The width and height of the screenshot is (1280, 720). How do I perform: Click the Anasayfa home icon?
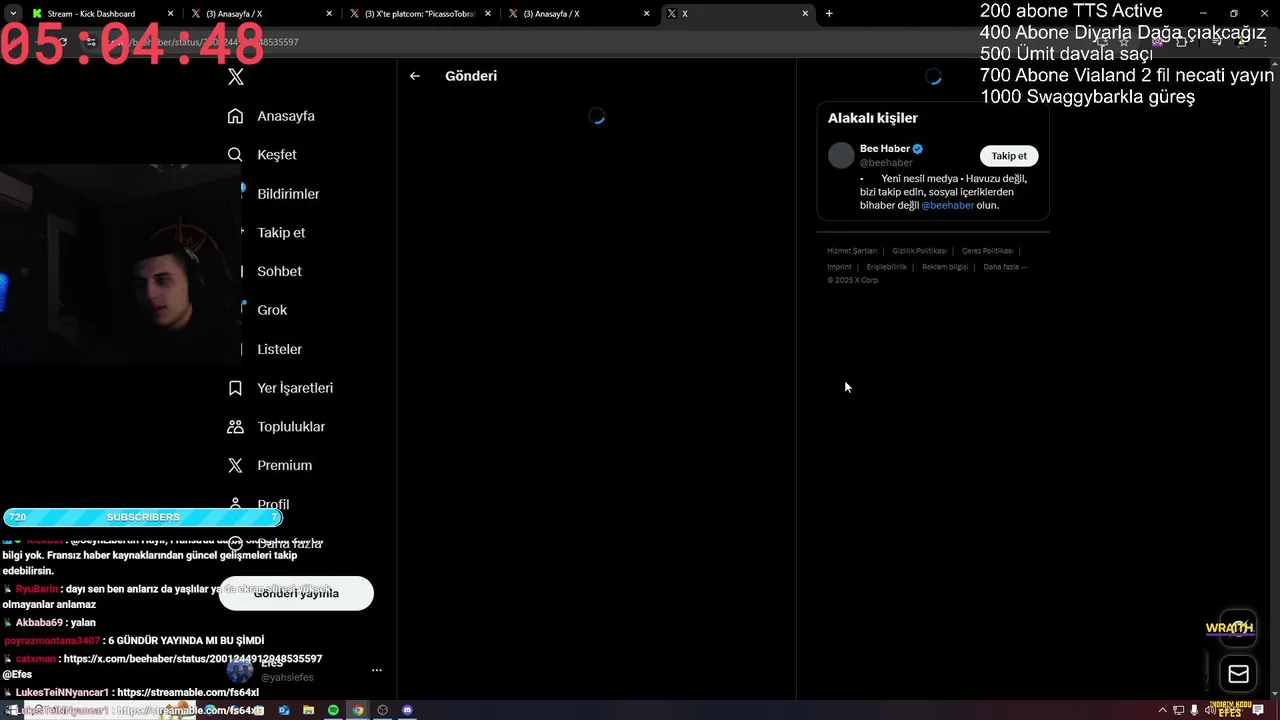pyautogui.click(x=235, y=116)
